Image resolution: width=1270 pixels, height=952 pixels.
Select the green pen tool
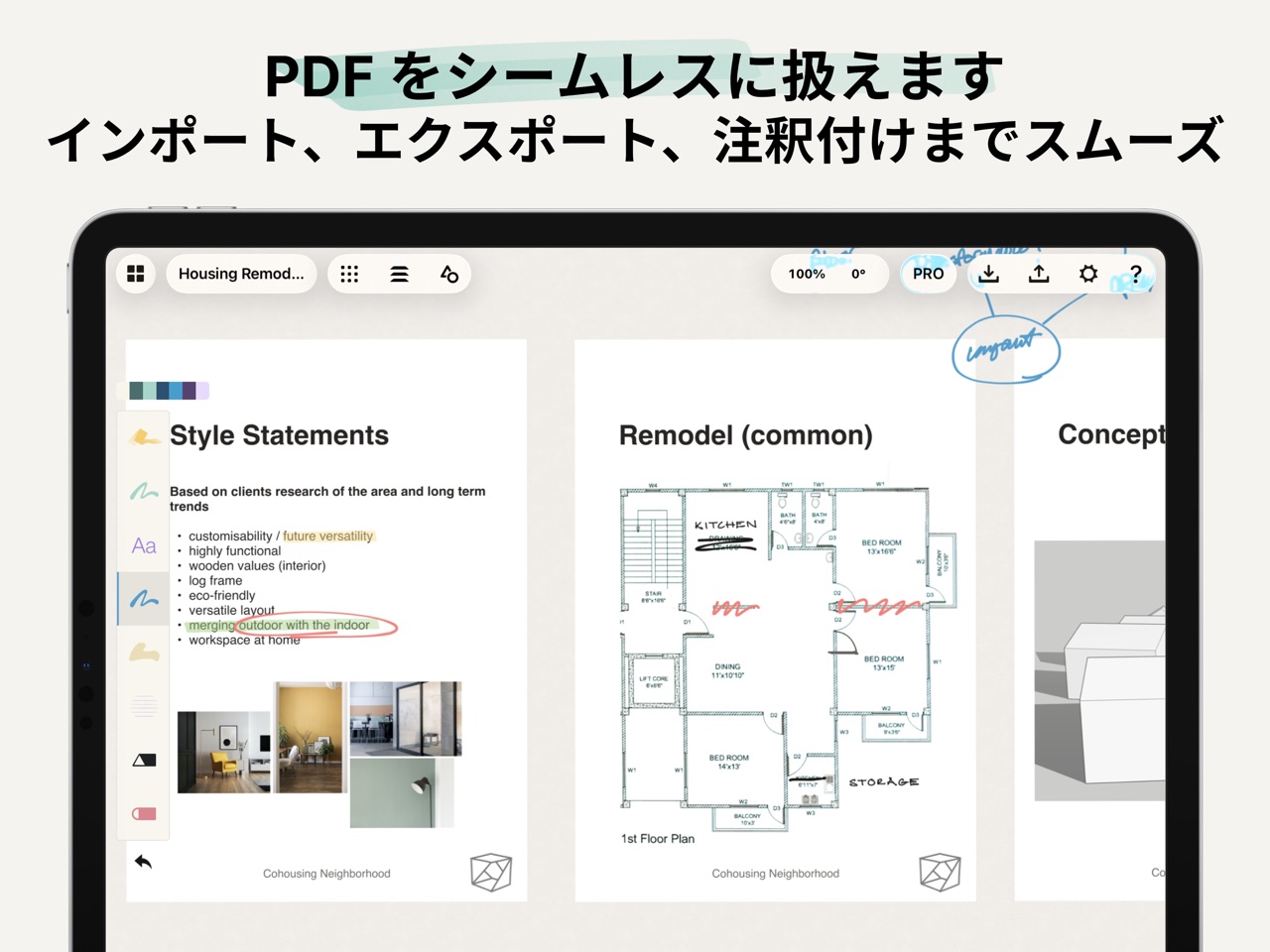144,491
